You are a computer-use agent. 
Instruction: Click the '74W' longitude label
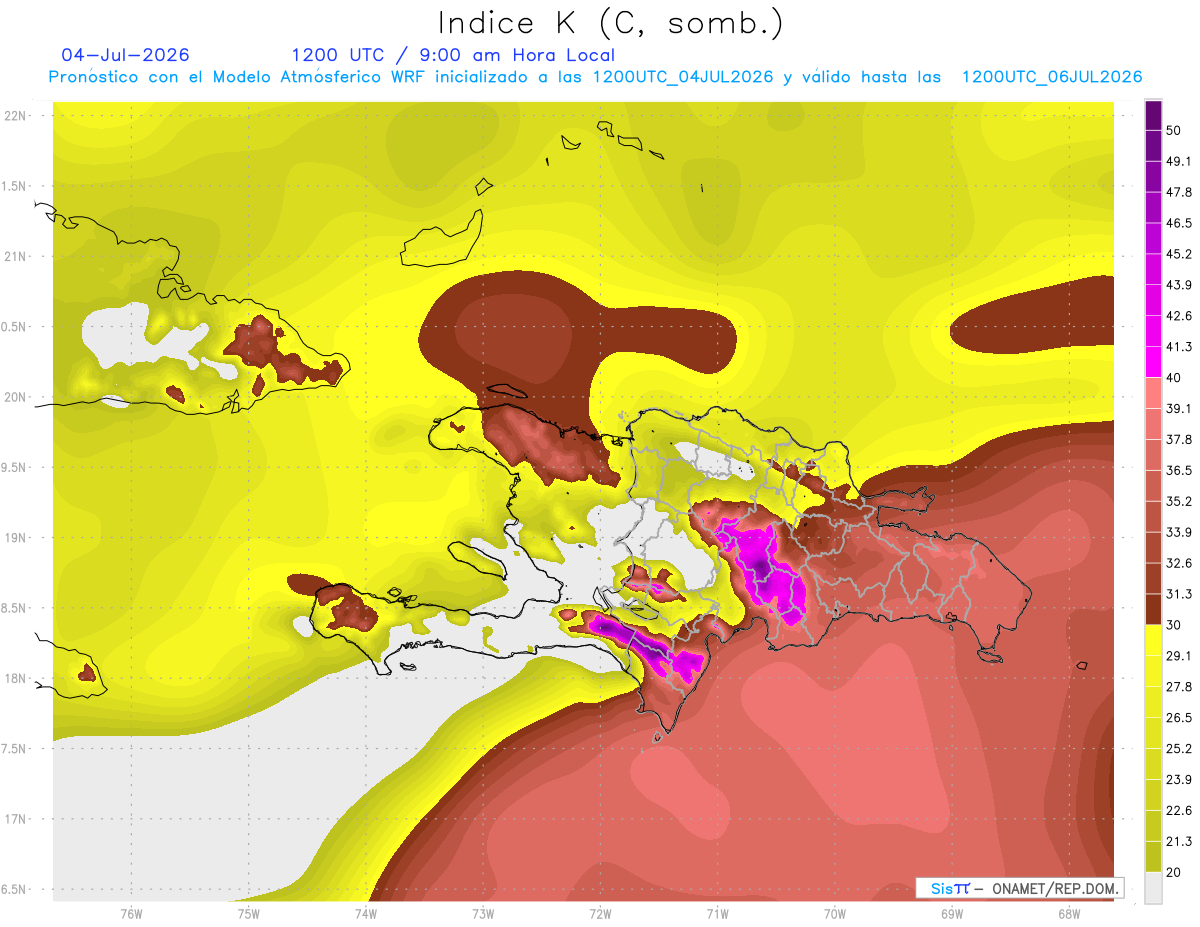pyautogui.click(x=365, y=913)
